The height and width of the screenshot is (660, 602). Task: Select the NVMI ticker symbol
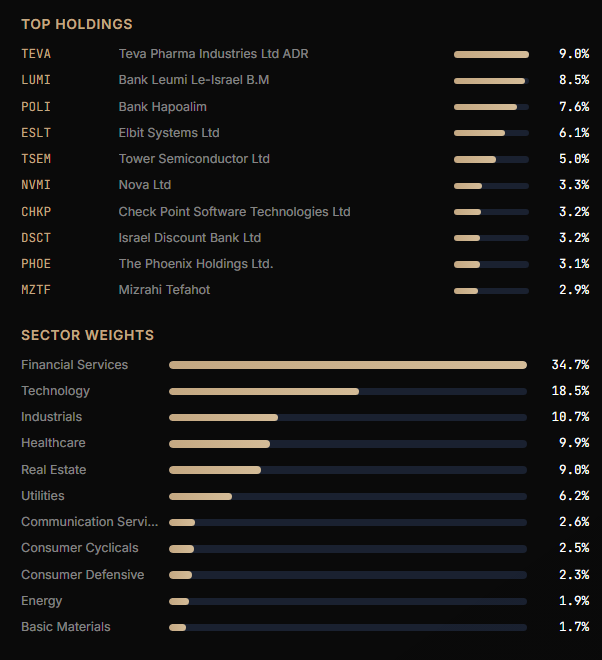click(x=36, y=185)
